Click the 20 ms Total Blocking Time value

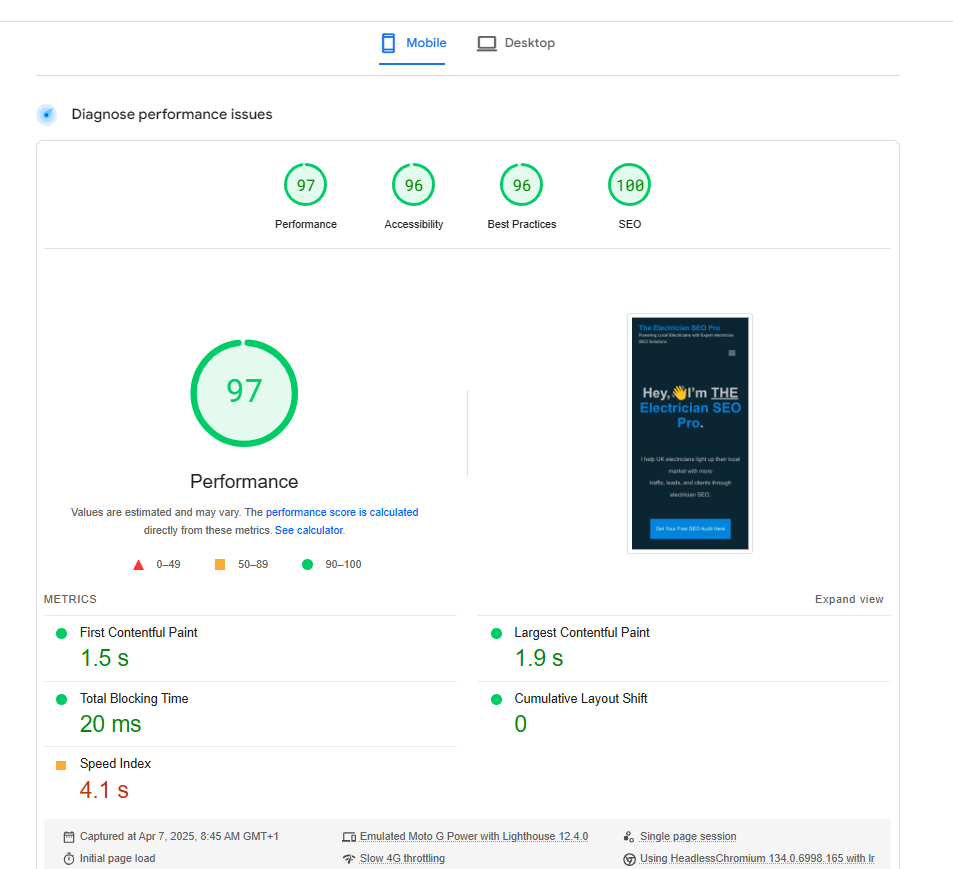click(111, 724)
